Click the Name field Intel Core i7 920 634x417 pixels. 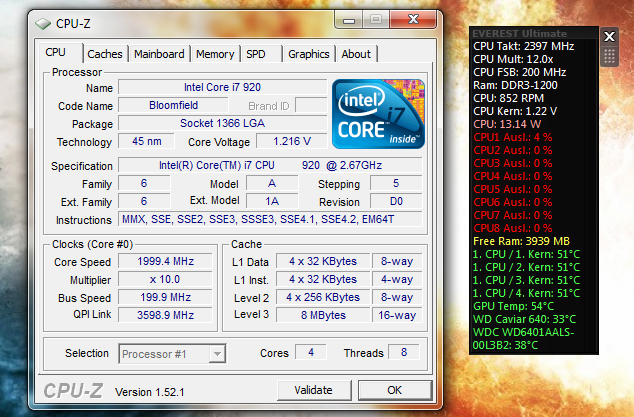pyautogui.click(x=222, y=87)
